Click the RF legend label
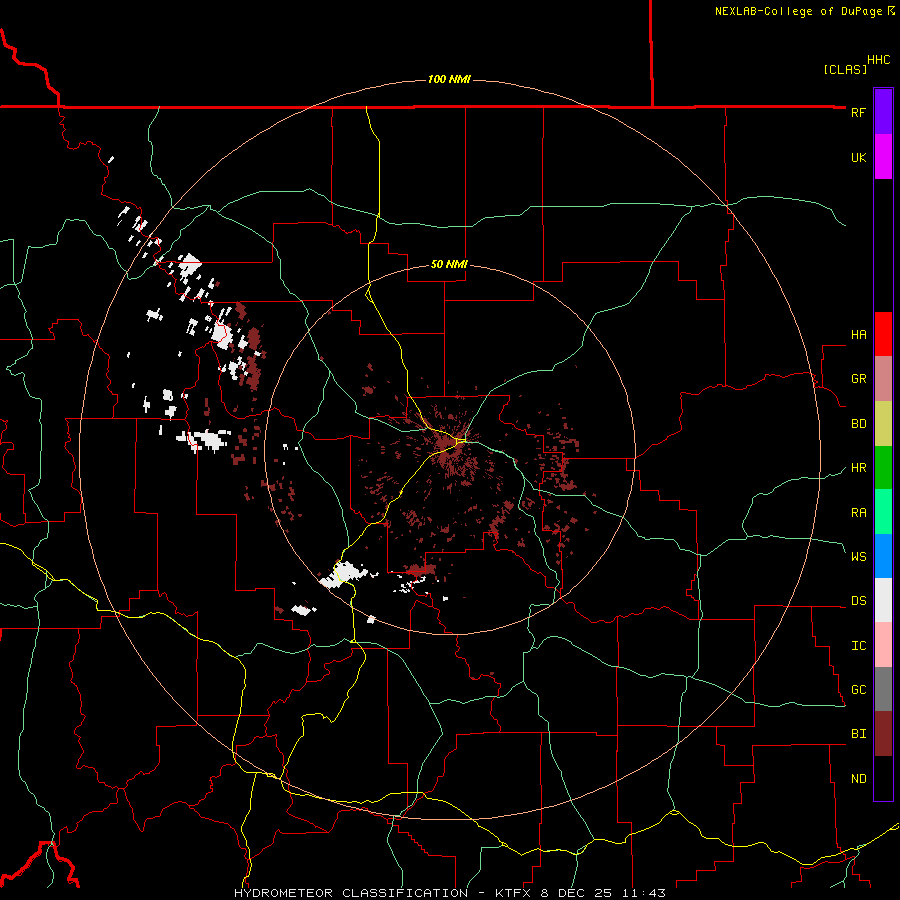 (858, 112)
